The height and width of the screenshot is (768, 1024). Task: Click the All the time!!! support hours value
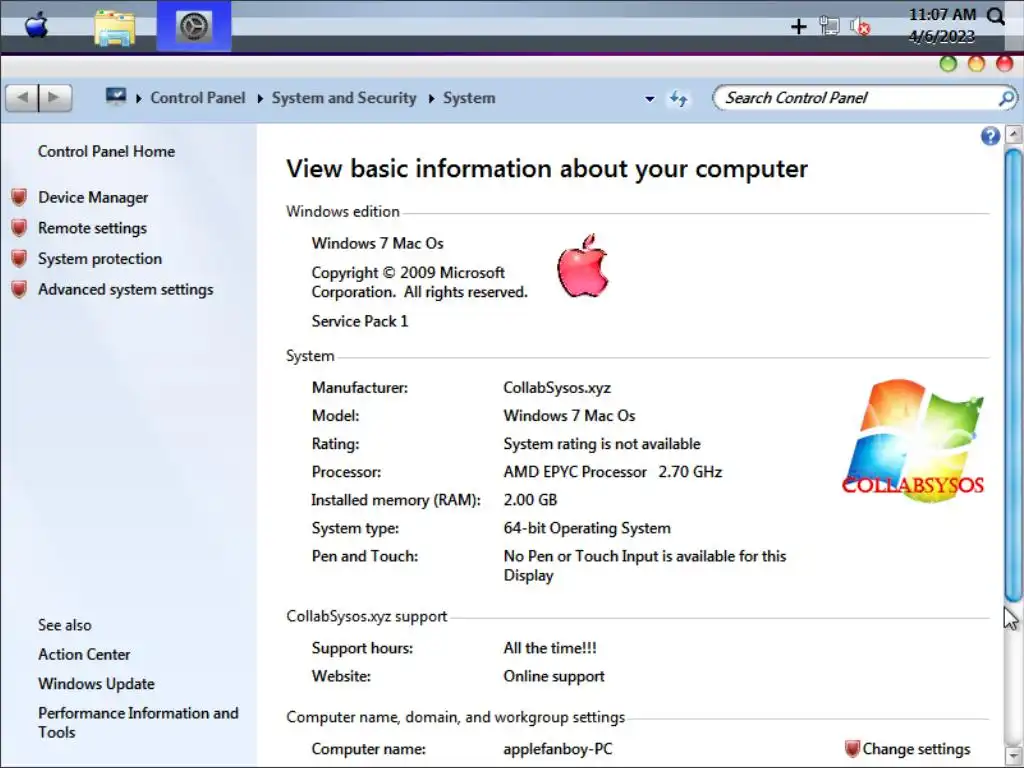tap(550, 648)
